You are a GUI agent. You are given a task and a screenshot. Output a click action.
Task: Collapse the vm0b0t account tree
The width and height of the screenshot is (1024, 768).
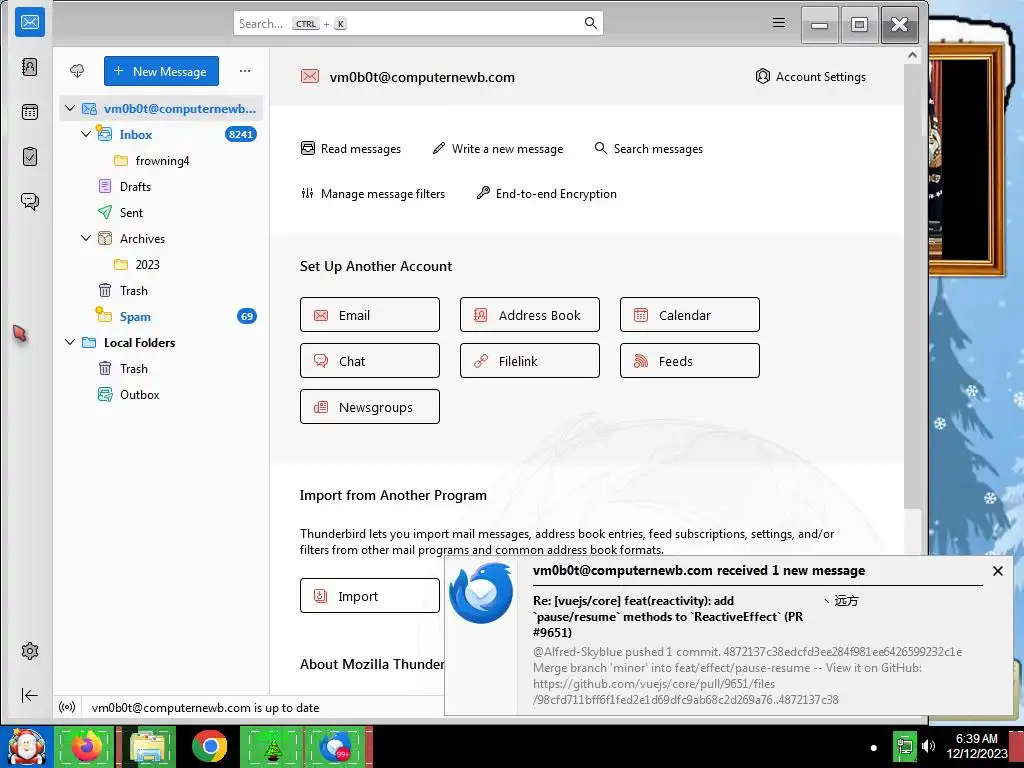point(70,108)
